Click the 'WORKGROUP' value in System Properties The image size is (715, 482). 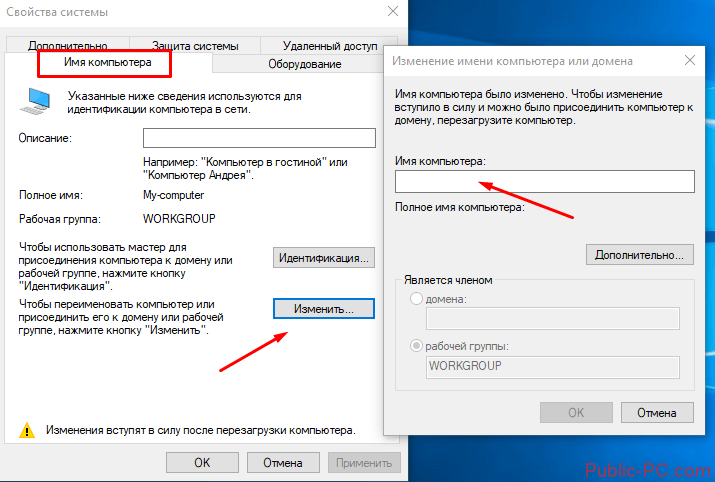tap(179, 219)
